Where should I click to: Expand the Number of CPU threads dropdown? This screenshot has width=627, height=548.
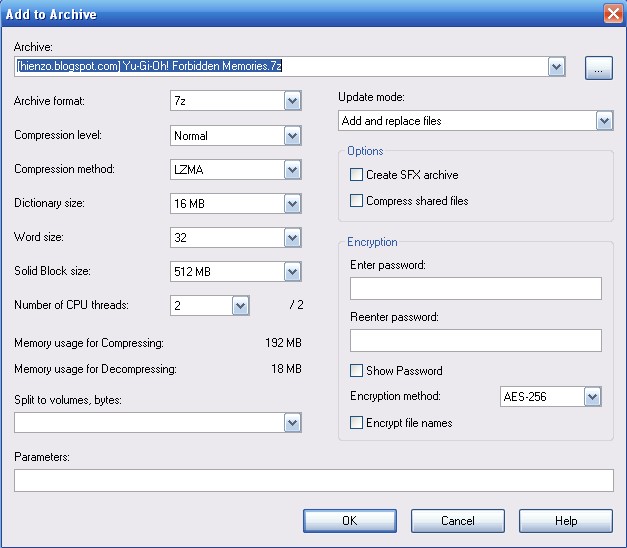240,306
